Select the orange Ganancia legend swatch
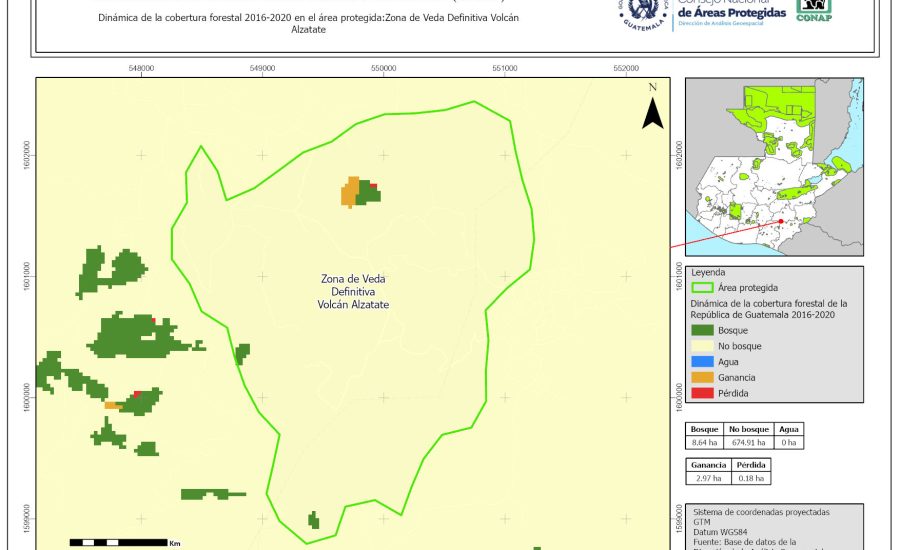The height and width of the screenshot is (550, 900). pos(702,378)
